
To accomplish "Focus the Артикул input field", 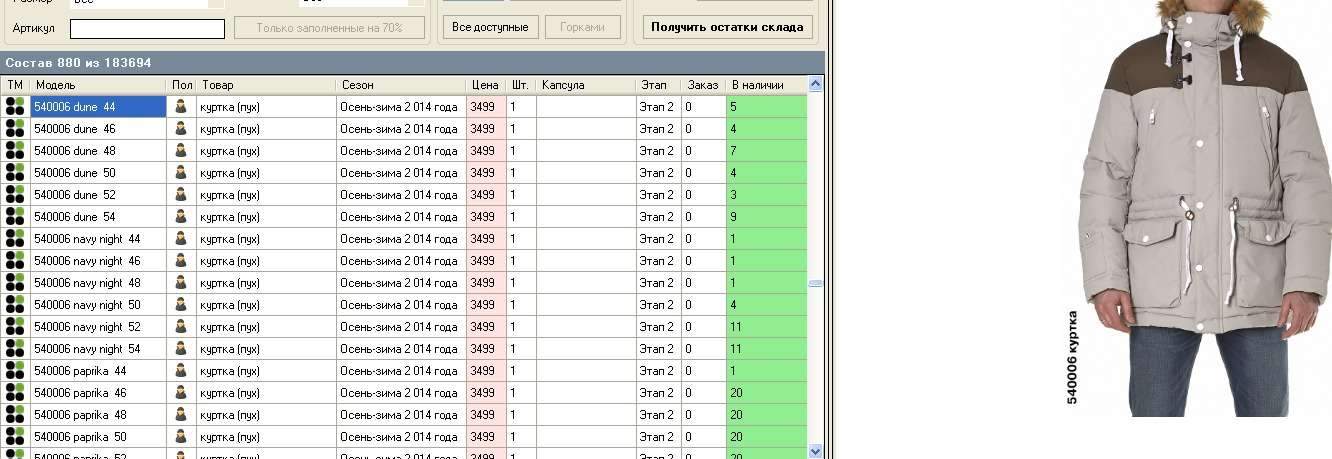I will click(x=147, y=29).
